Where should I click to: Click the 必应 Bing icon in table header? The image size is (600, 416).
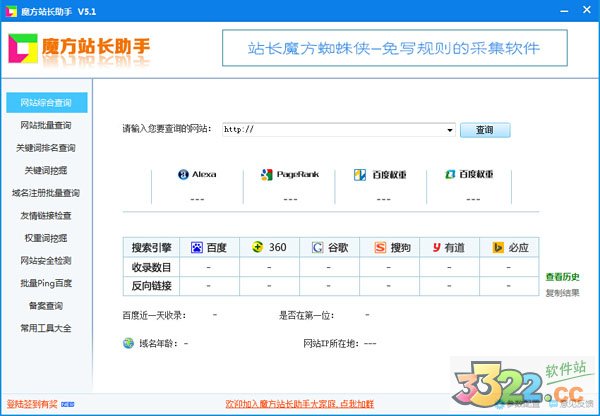point(498,248)
